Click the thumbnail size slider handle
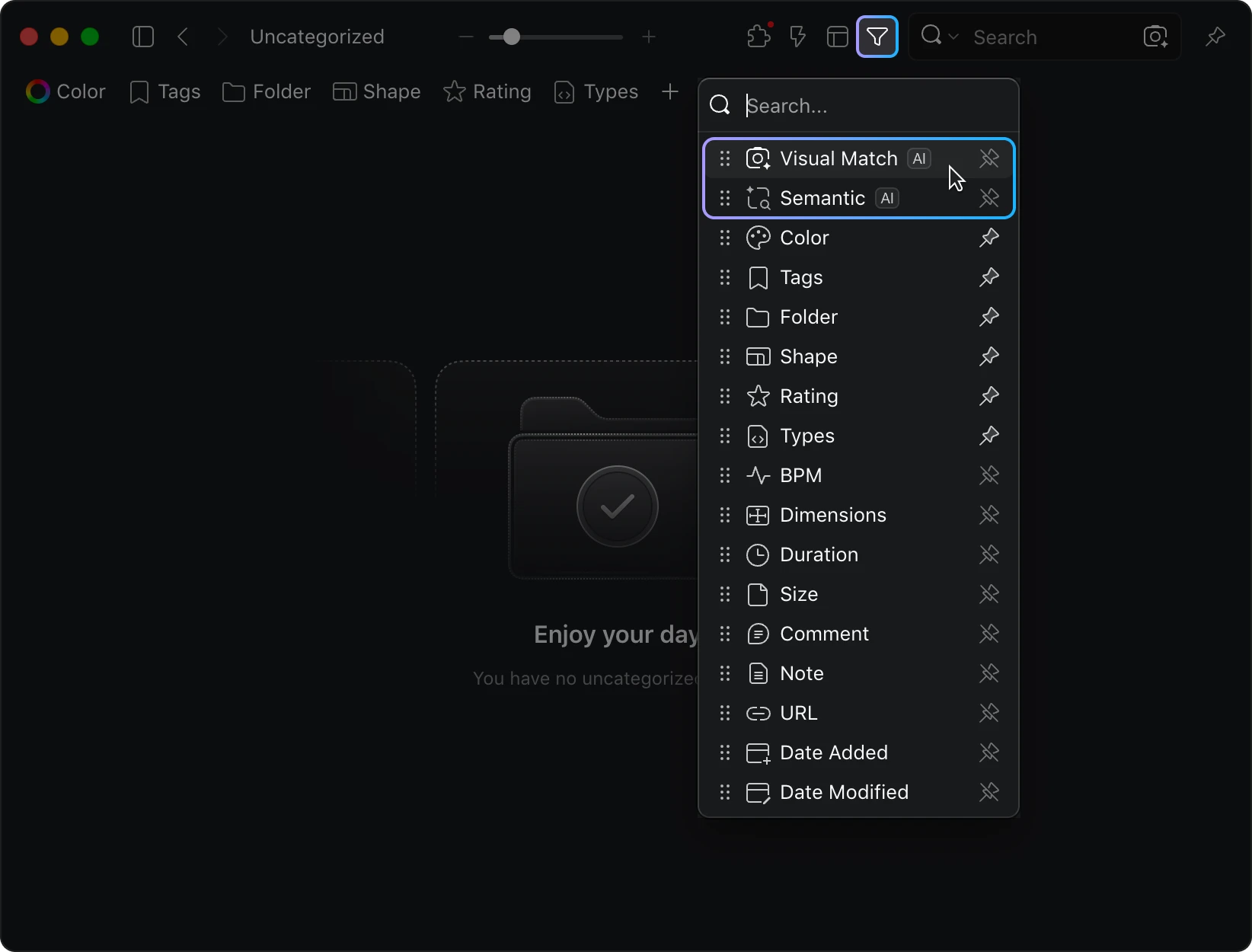Image resolution: width=1252 pixels, height=952 pixels. (512, 37)
